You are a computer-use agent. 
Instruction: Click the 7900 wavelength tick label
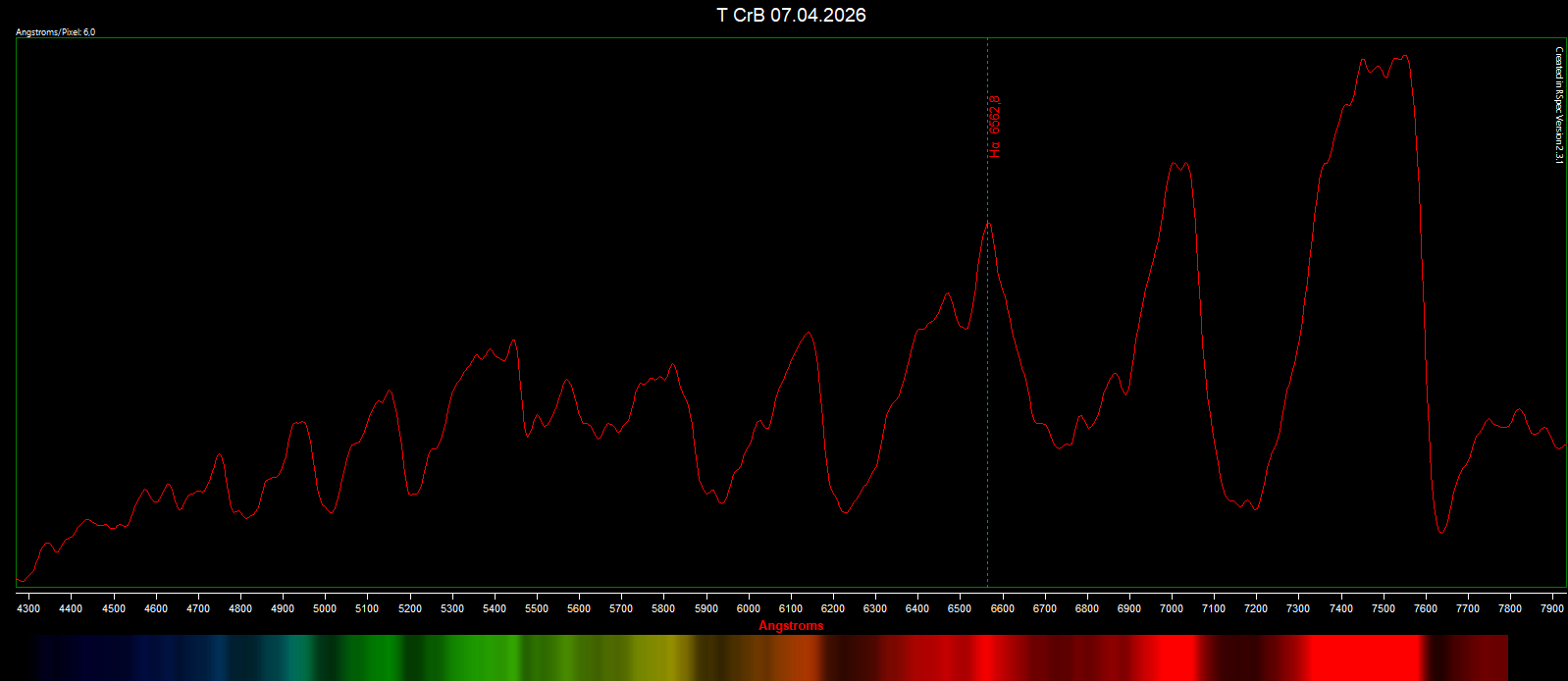[1552, 608]
